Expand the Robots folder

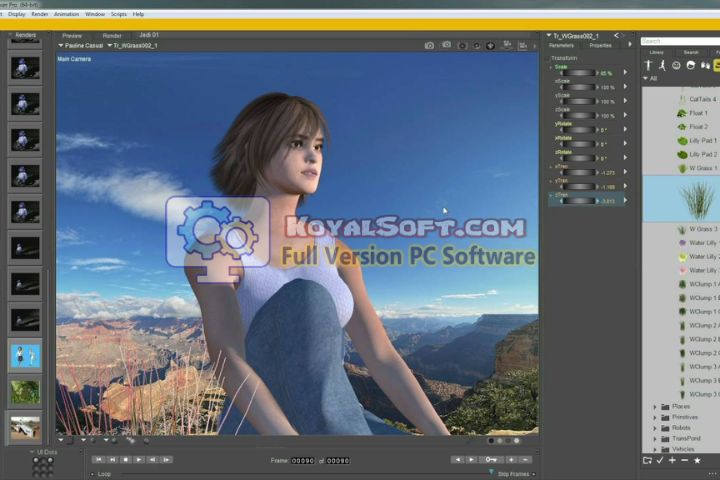tap(655, 428)
